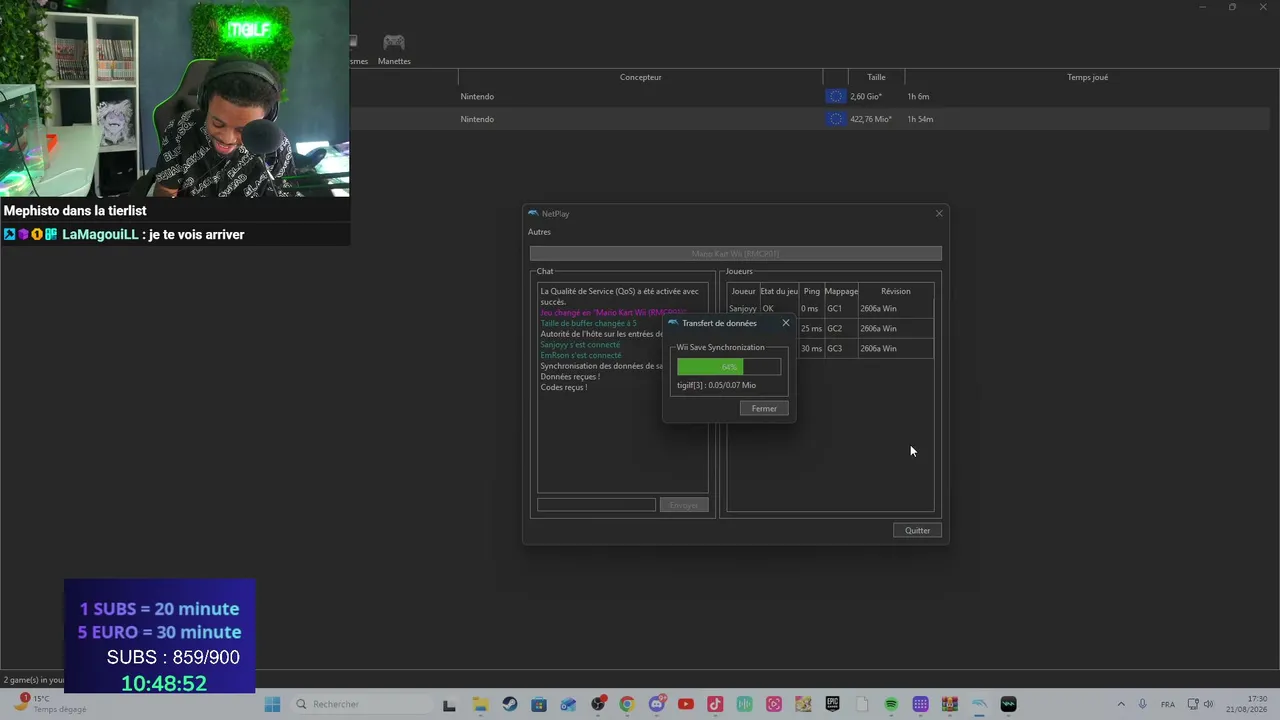Open the Manettes controller settings icon

coord(394,47)
